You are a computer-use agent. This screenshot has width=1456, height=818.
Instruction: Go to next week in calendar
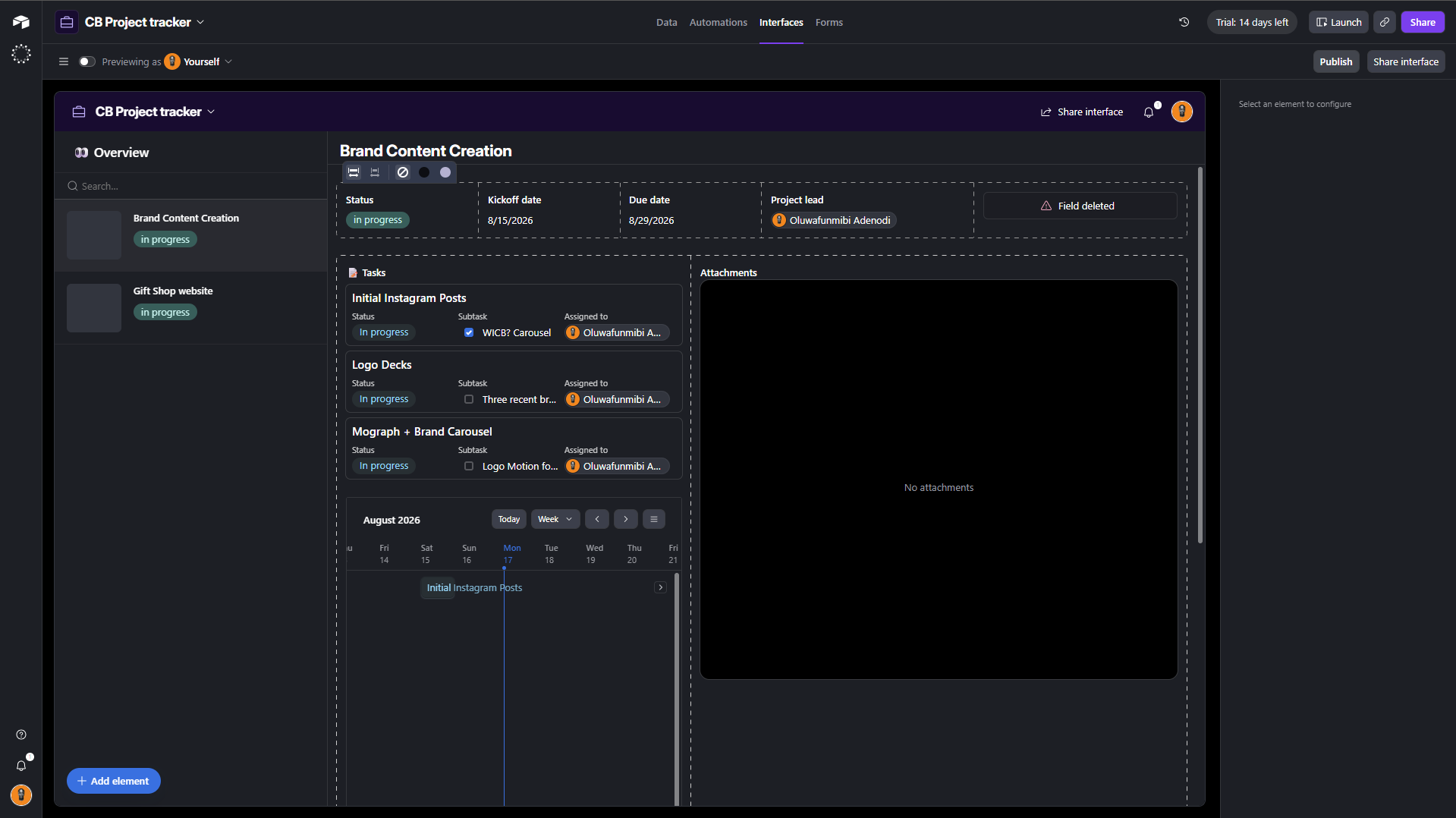point(626,519)
